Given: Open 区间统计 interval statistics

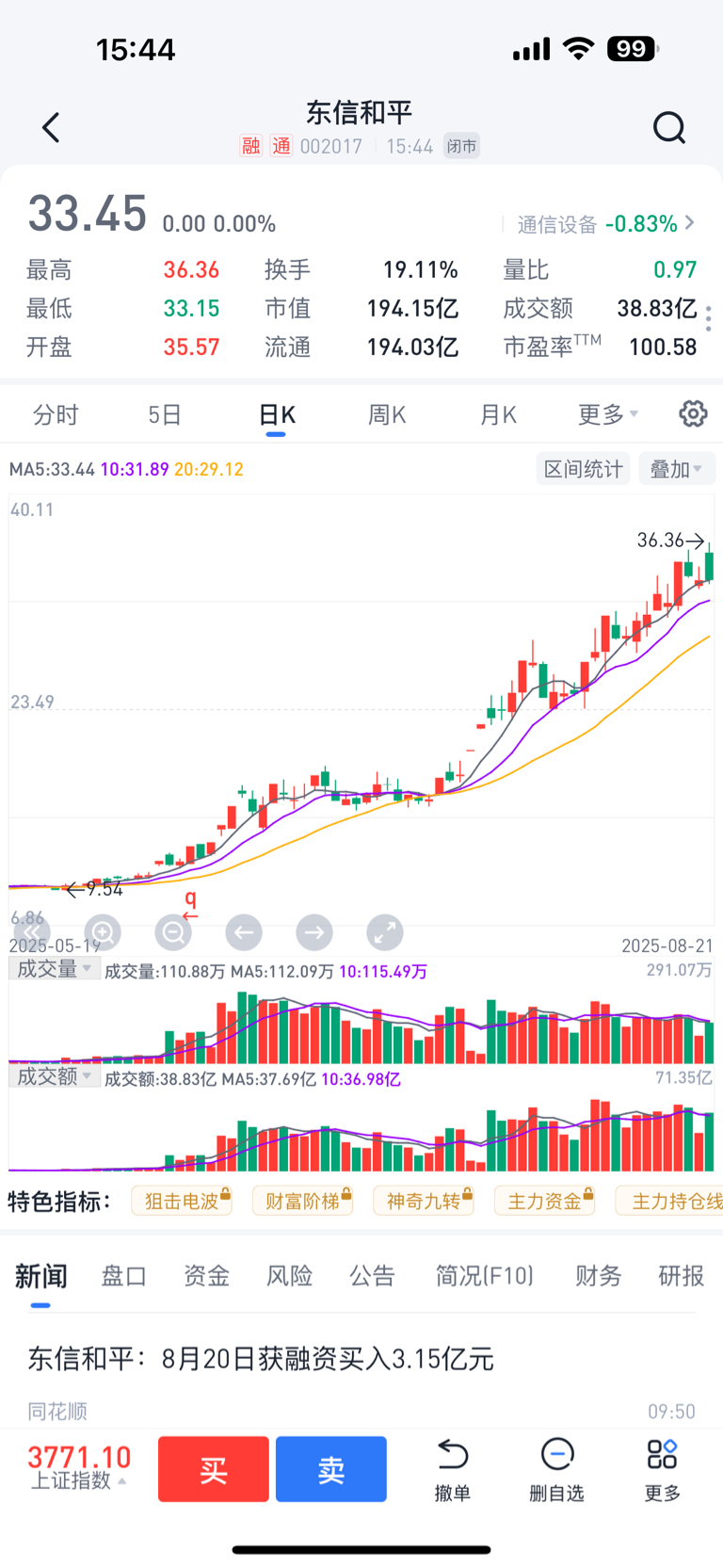Looking at the screenshot, I should coord(584,469).
